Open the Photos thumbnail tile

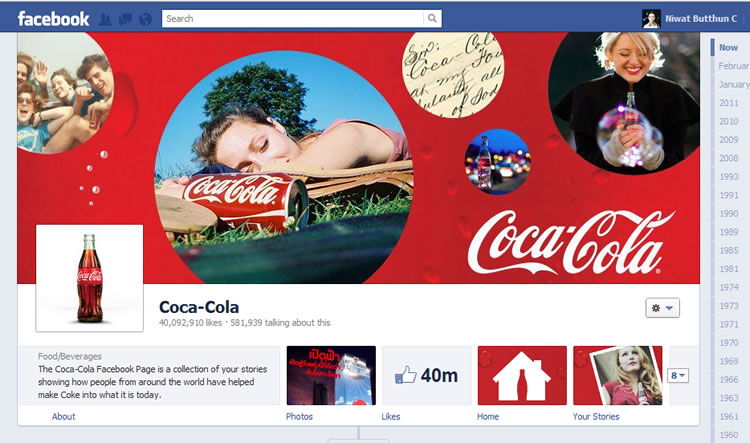click(331, 375)
